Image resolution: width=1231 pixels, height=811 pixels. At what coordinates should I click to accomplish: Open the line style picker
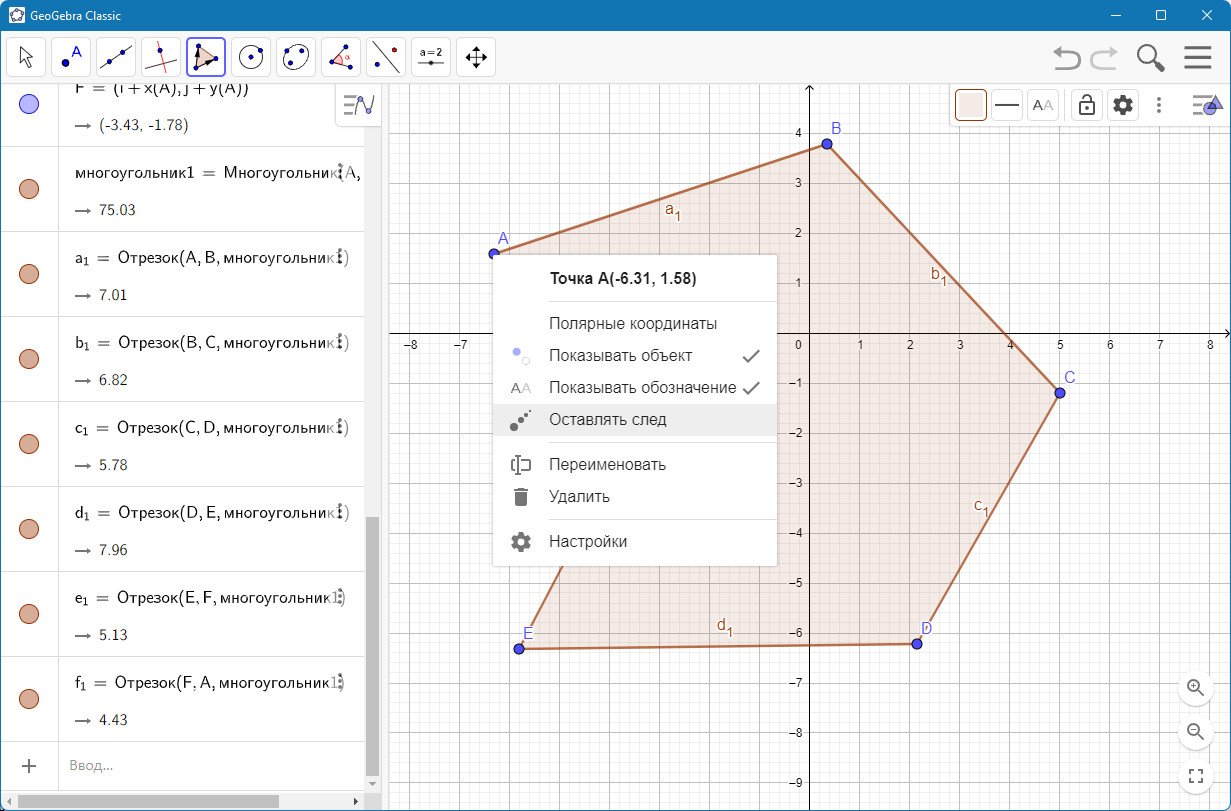pos(1007,105)
